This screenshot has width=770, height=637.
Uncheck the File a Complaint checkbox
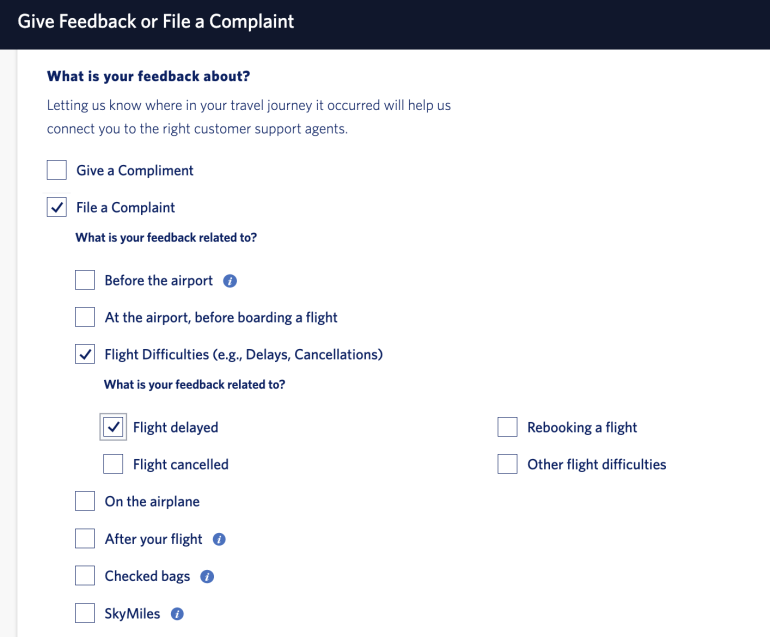57,207
